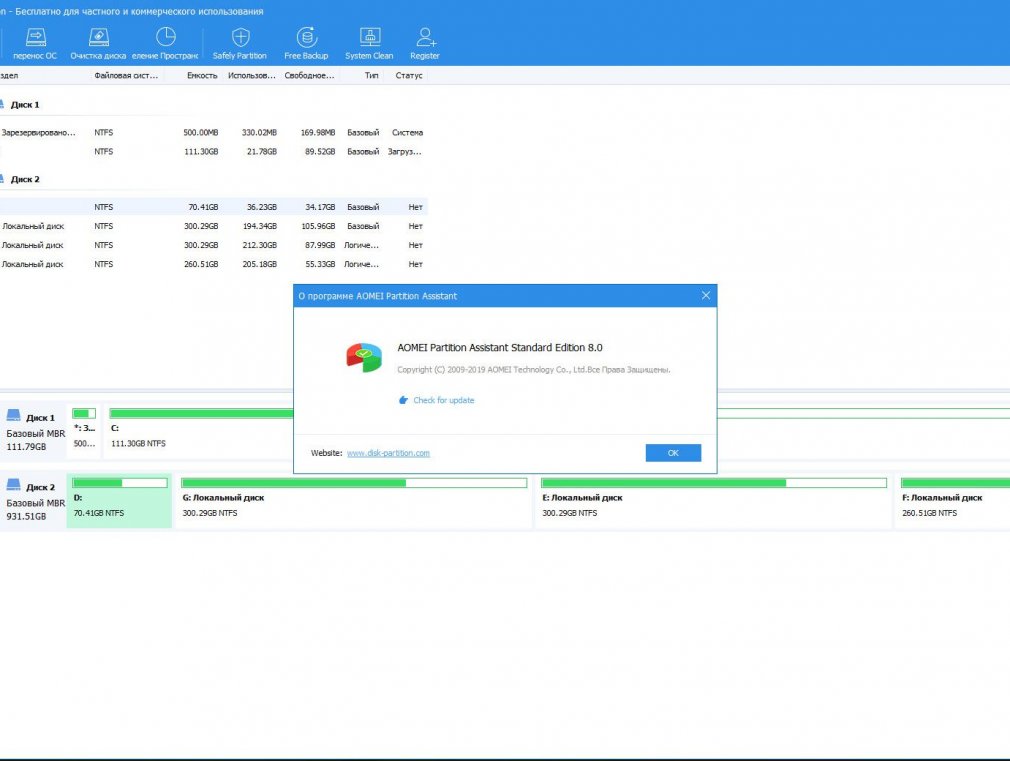
Task: Sort by Использовано column header
Action: coord(252,75)
